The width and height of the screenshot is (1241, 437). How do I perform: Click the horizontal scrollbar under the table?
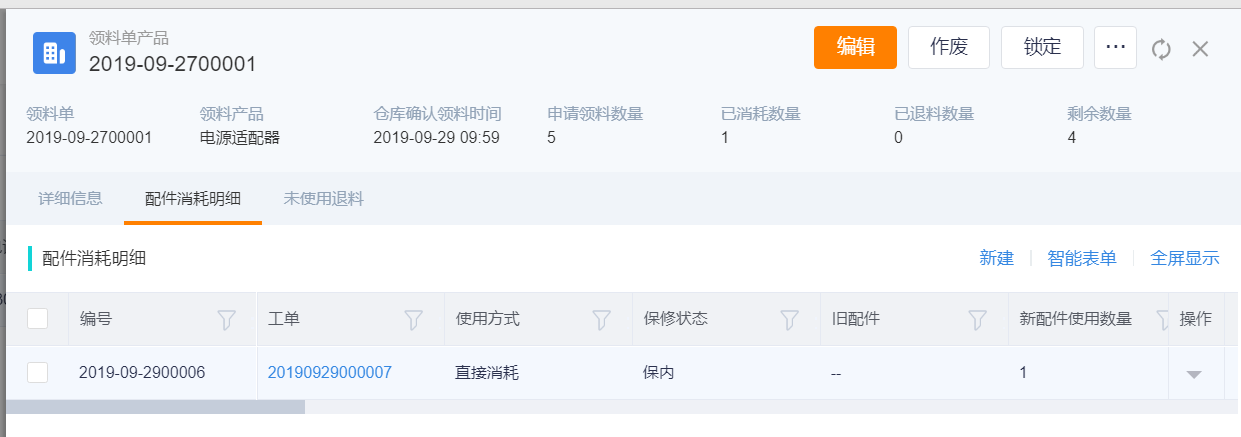pyautogui.click(x=155, y=407)
